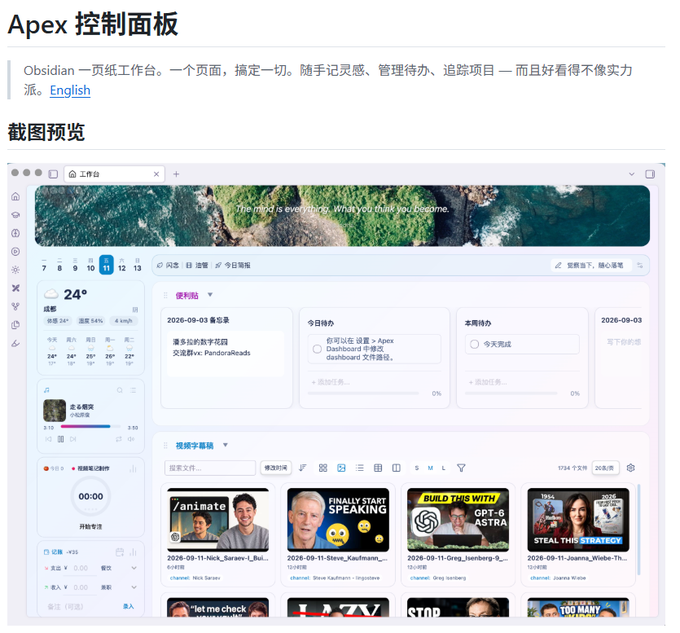Skip to the previous track
Screen dimensions: 680x633
[48, 439]
